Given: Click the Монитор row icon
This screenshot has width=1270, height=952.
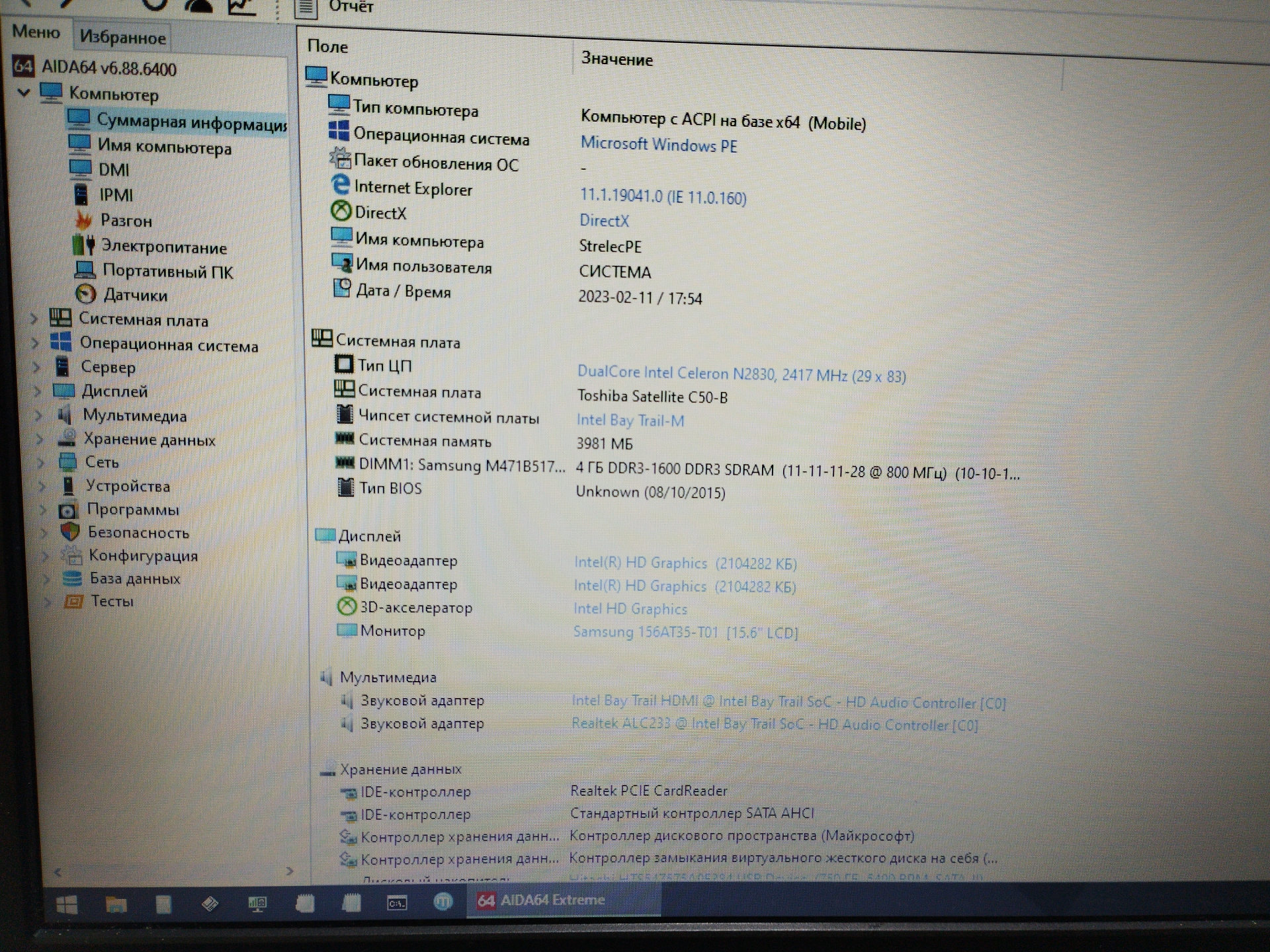Looking at the screenshot, I should pyautogui.click(x=347, y=629).
